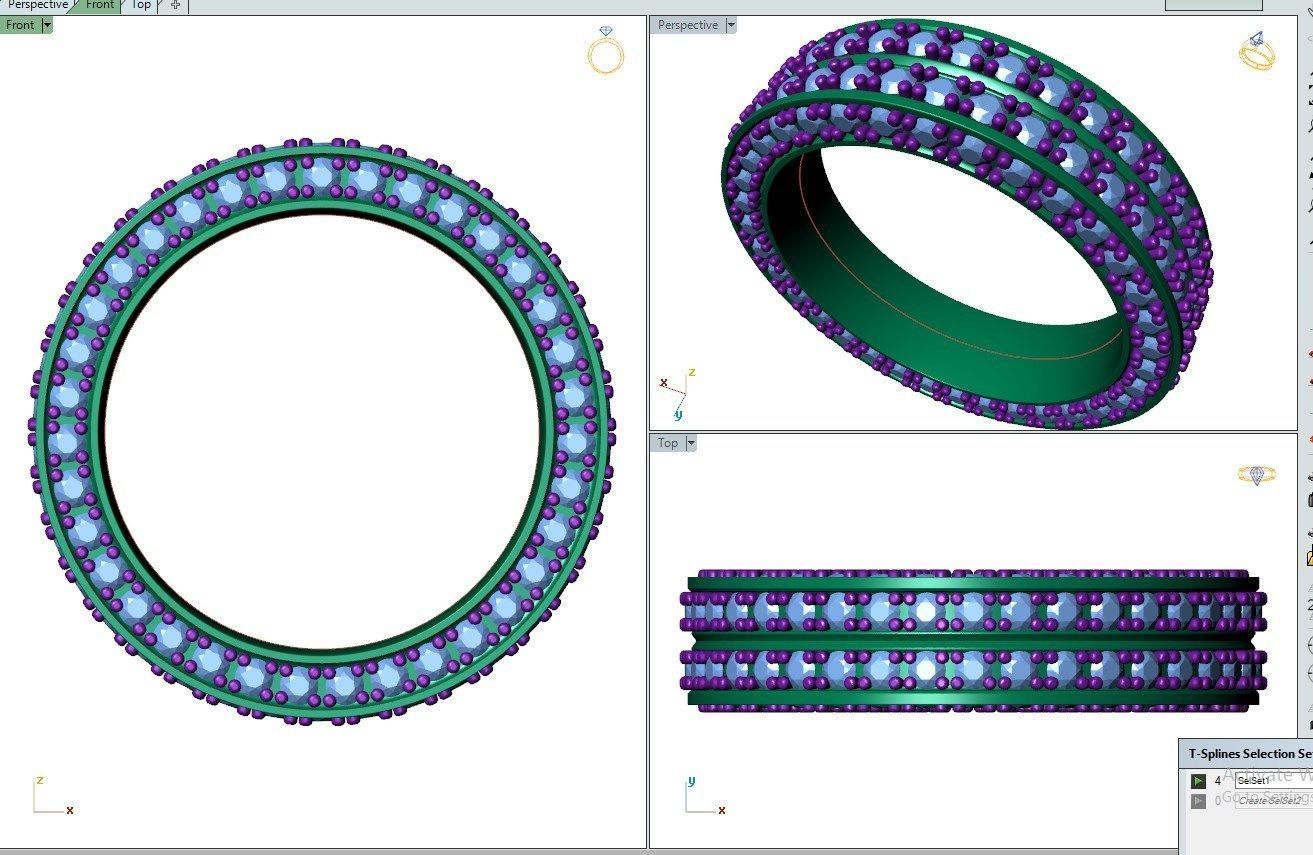Switch to the Top tab
The image size is (1313, 855).
tap(140, 5)
